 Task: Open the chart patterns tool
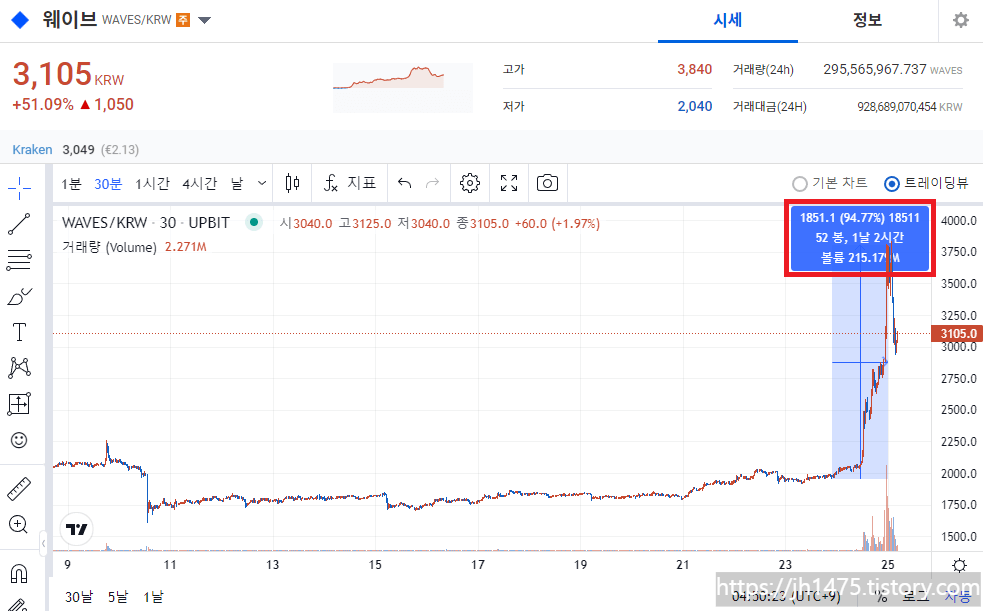click(x=19, y=368)
